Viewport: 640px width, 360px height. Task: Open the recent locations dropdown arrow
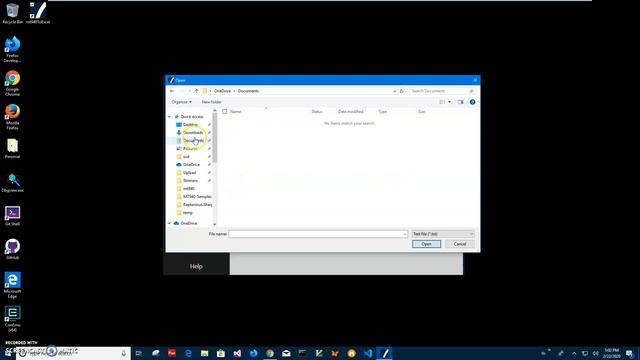(189, 91)
